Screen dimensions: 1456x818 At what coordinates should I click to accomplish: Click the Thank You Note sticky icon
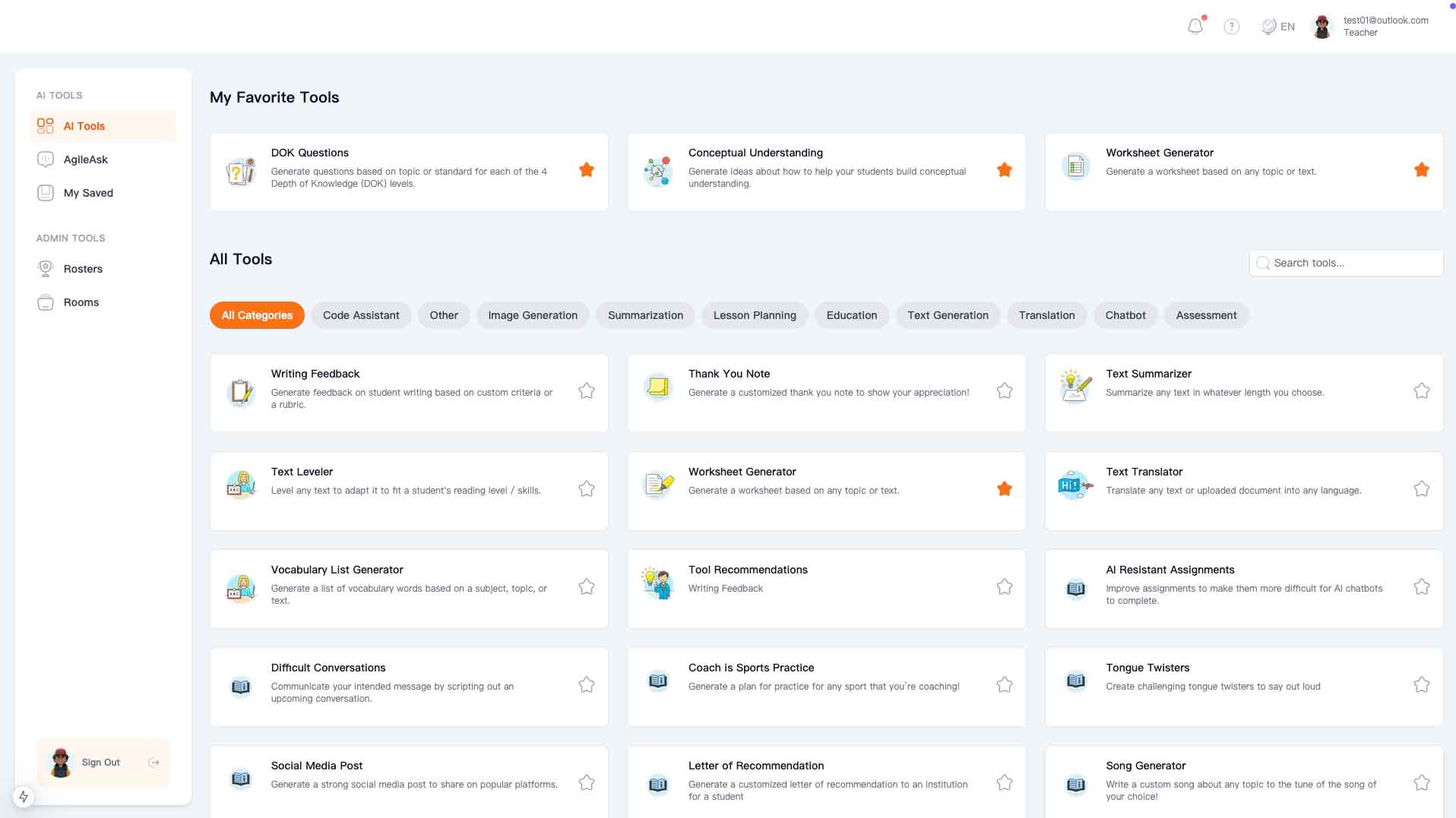657,387
